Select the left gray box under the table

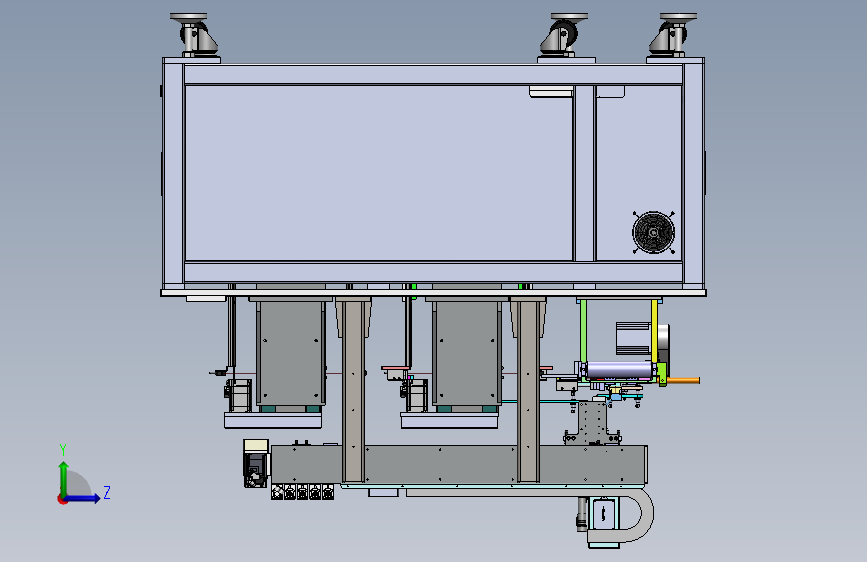point(290,356)
